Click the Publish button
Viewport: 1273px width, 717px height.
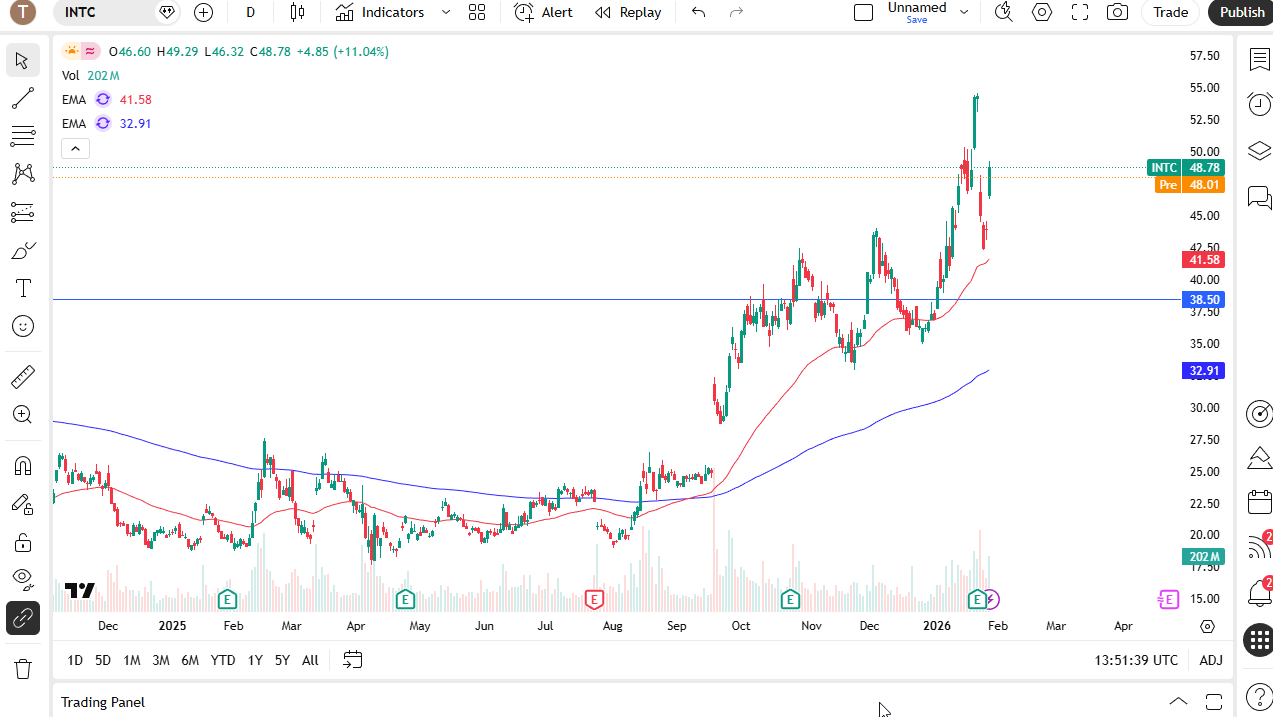coord(1242,12)
